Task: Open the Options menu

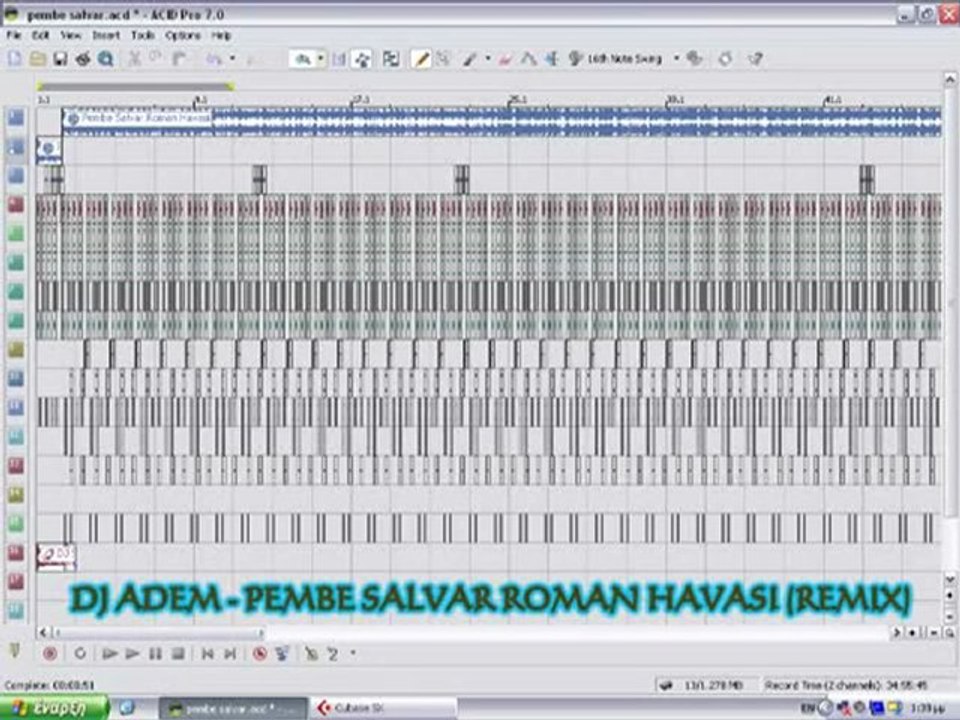Action: tap(182, 36)
